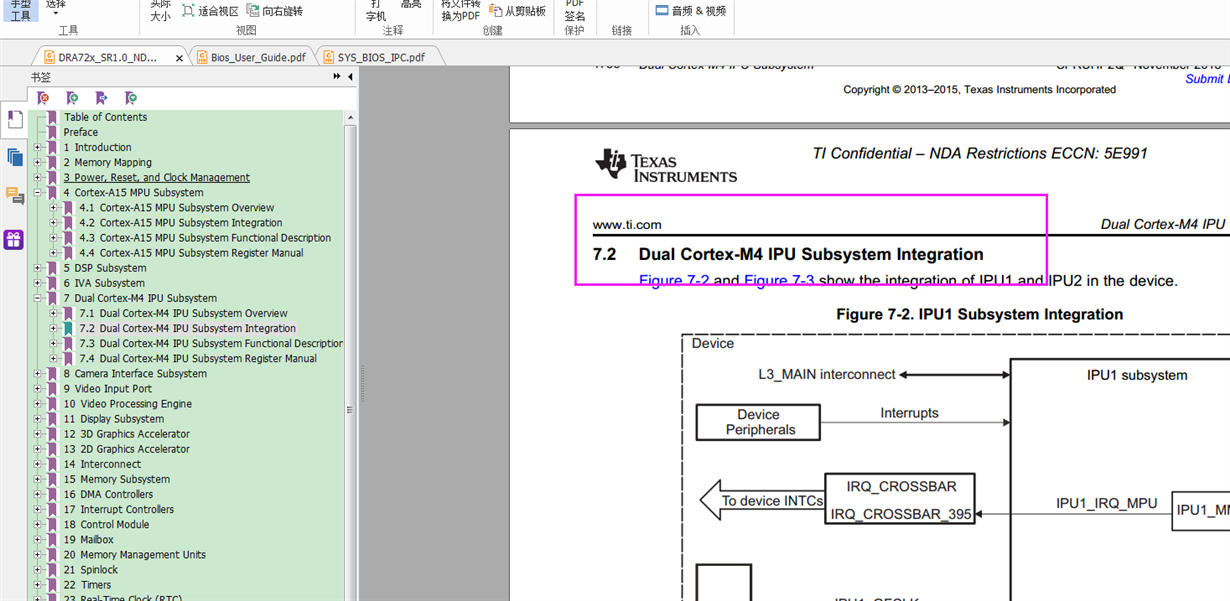
Task: Click the bookmarks panel scroll-up arrow
Action: (351, 117)
